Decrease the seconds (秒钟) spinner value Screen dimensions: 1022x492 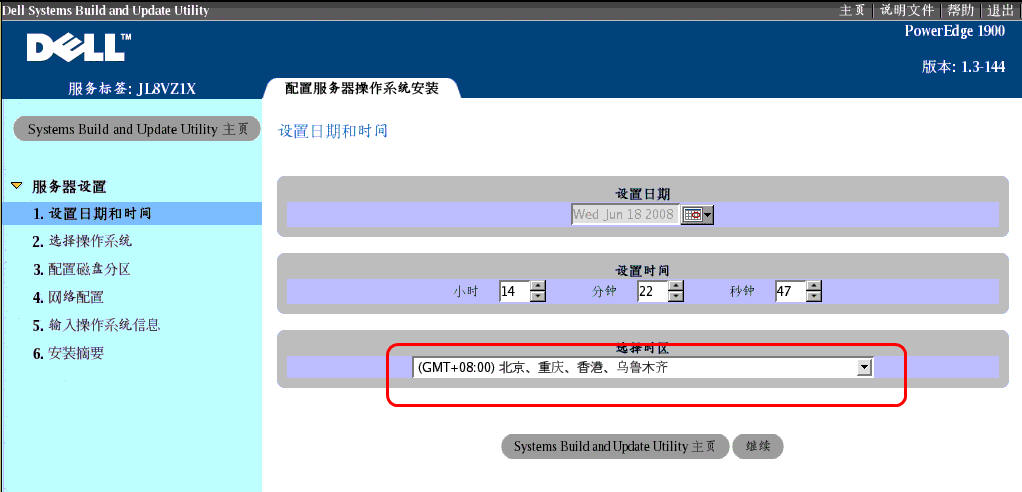[x=813, y=297]
